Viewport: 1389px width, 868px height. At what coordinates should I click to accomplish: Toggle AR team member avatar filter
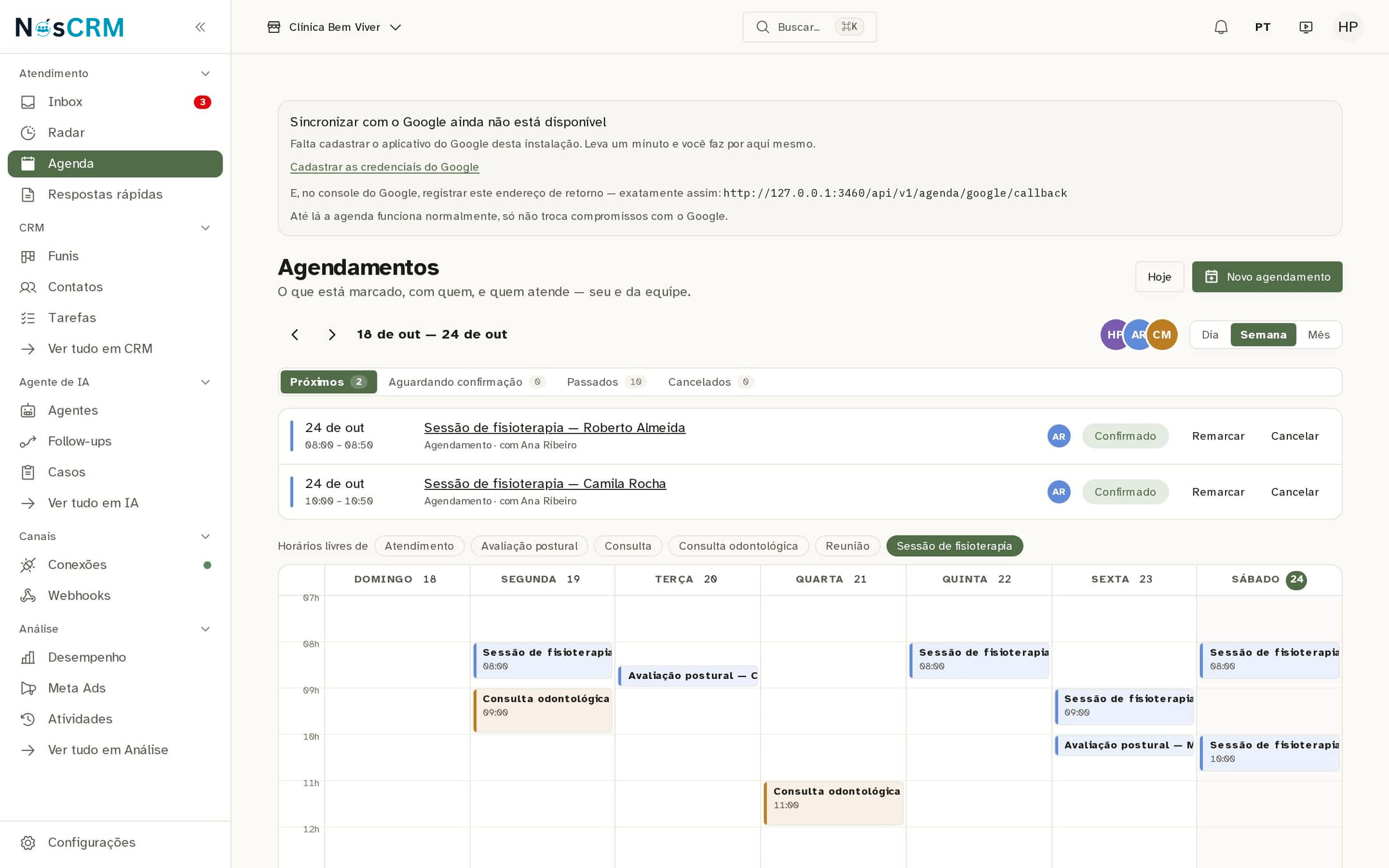point(1137,335)
